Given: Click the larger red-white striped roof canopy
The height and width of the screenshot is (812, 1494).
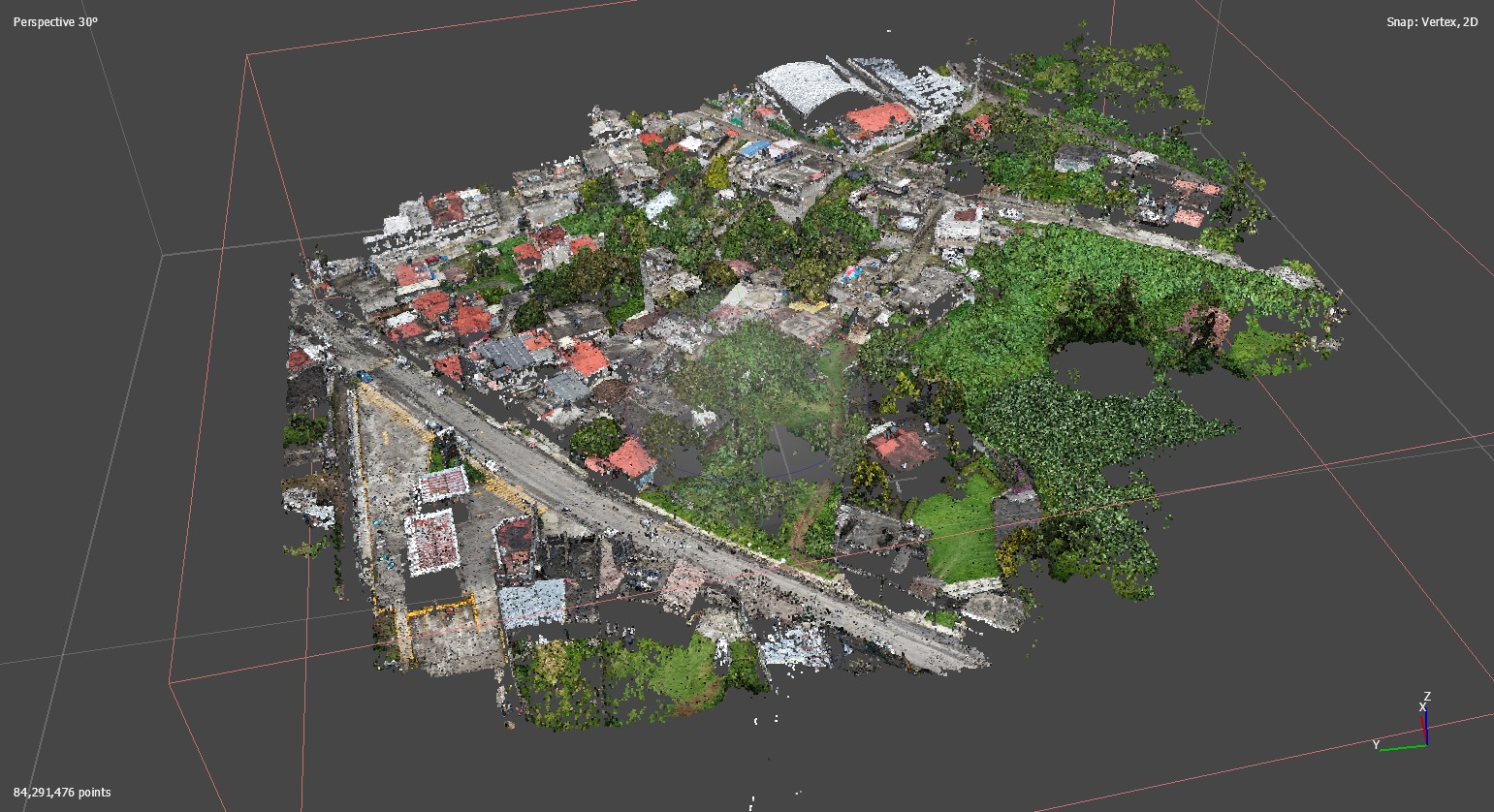Looking at the screenshot, I should pos(431,542).
